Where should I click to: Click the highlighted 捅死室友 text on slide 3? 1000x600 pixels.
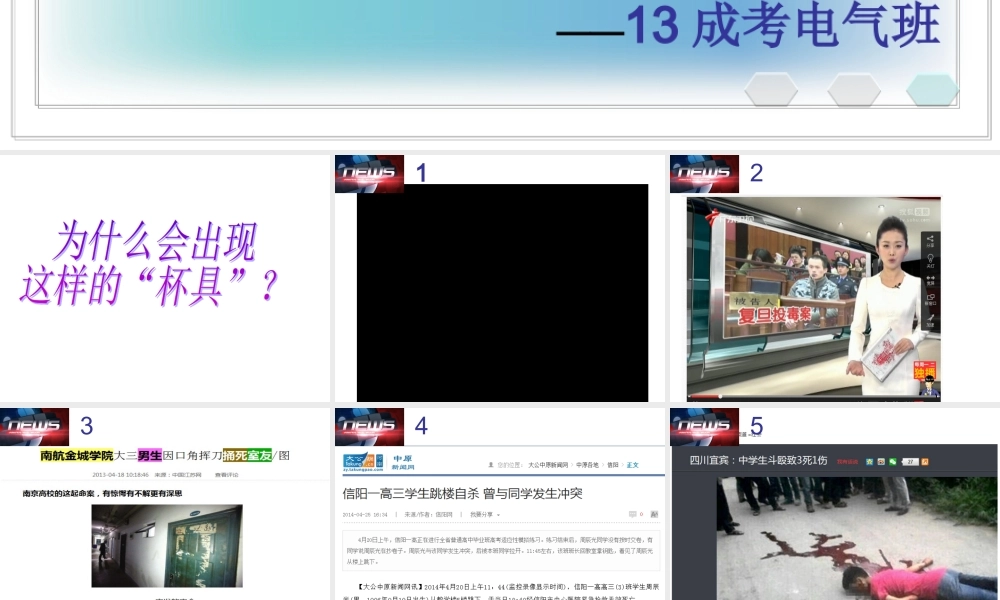tap(247, 455)
